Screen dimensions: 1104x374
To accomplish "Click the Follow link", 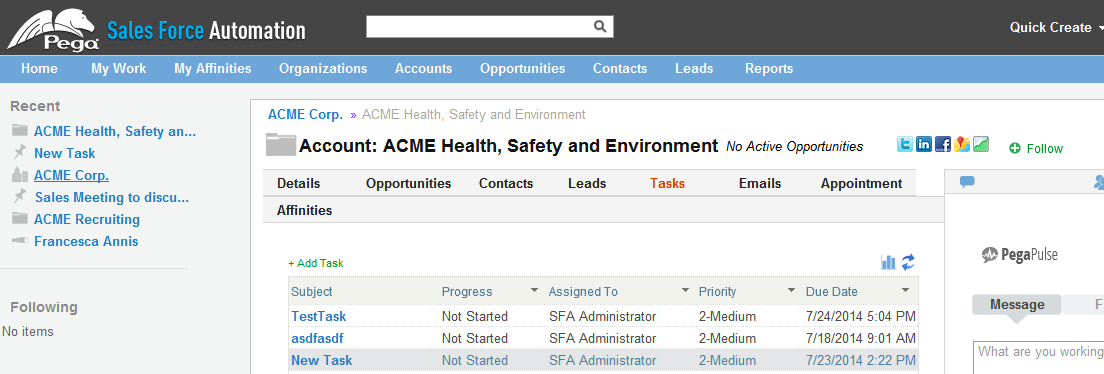I will tap(1045, 148).
